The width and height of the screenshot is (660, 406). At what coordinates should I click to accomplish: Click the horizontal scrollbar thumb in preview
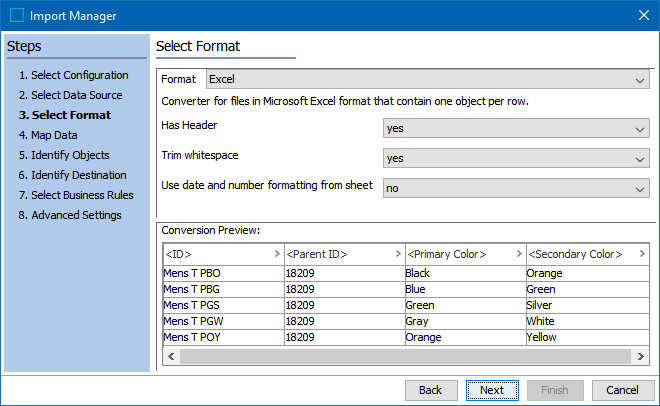406,357
